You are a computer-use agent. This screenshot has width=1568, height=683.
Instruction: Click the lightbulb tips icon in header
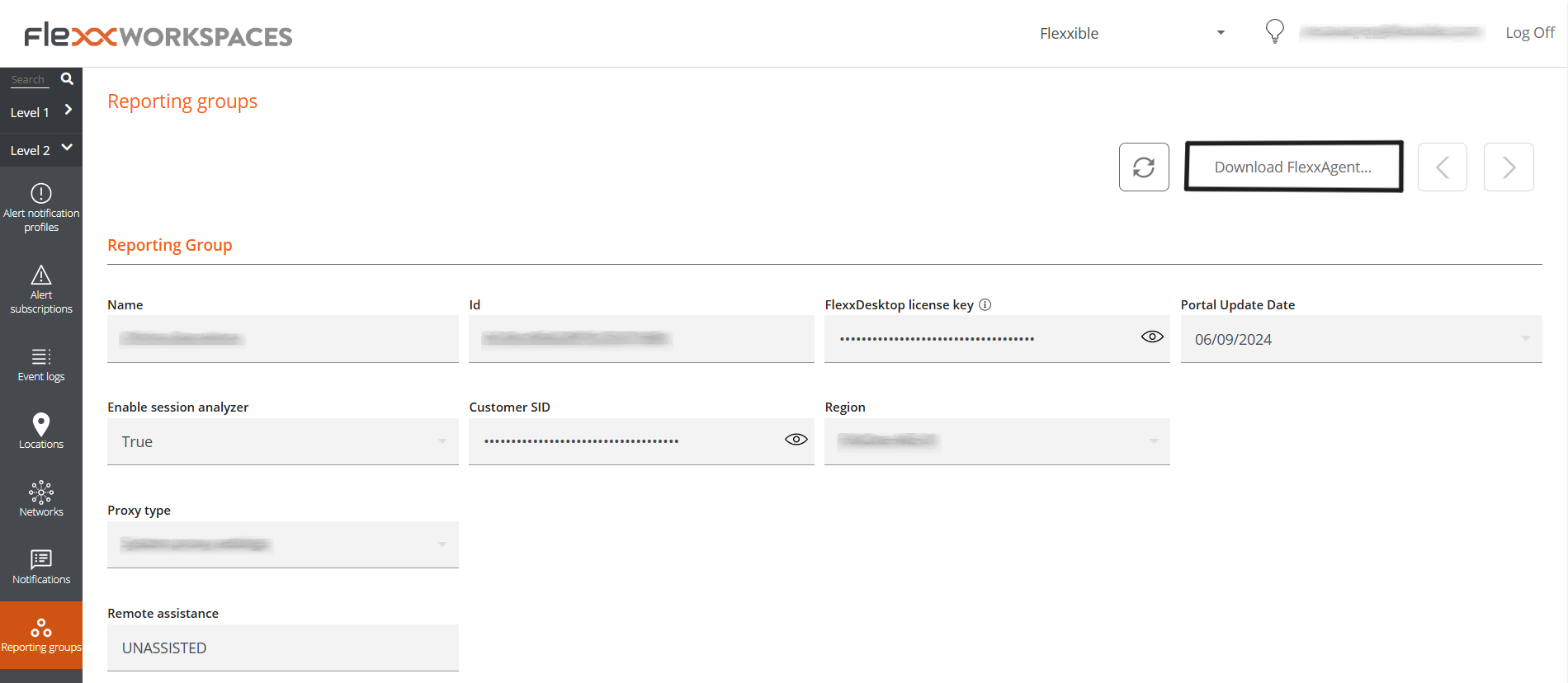(1275, 31)
